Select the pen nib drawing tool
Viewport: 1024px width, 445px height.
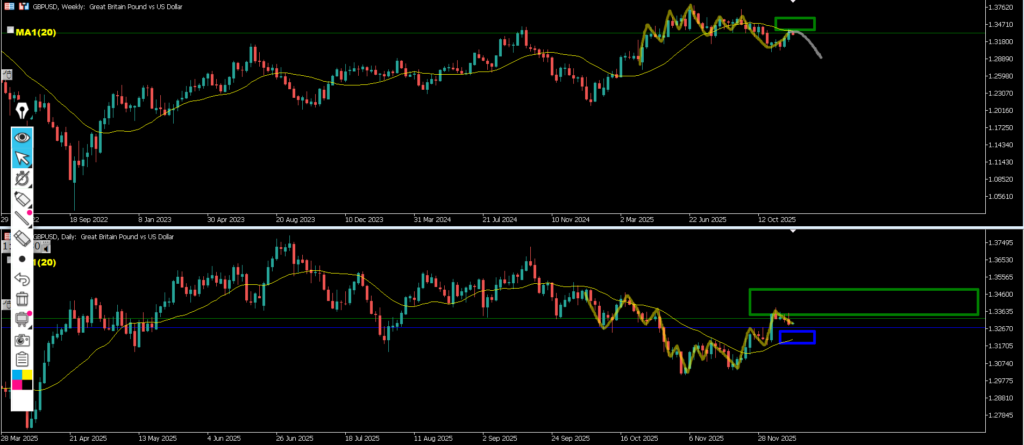21,109
